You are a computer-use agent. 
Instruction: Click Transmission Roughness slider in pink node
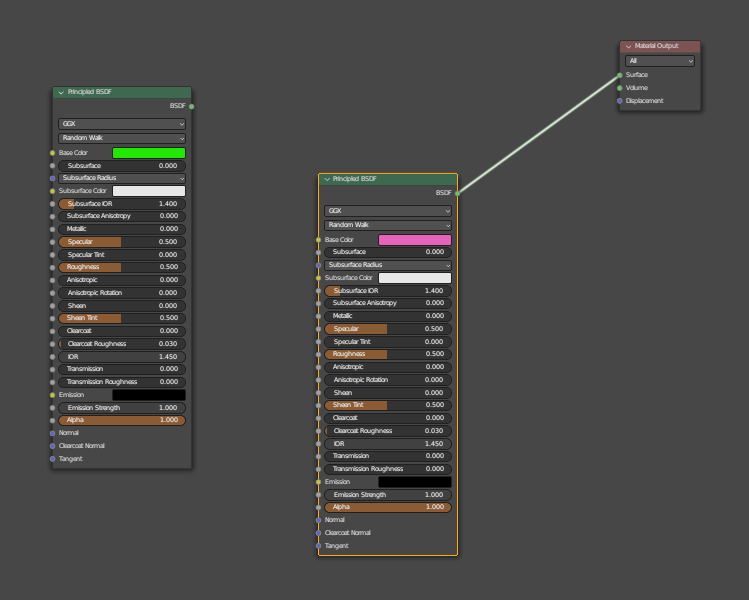(388, 469)
